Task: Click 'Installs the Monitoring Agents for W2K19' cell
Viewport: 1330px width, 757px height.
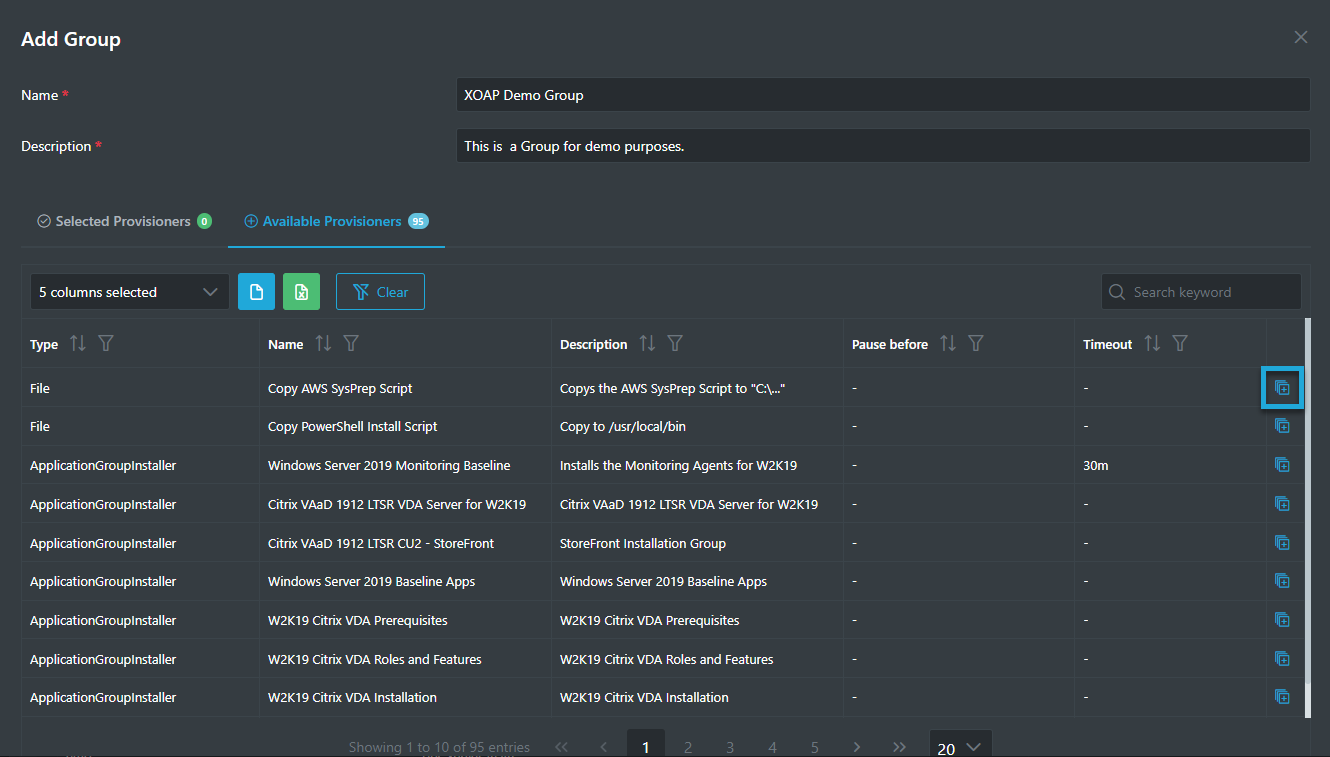Action: (x=678, y=465)
